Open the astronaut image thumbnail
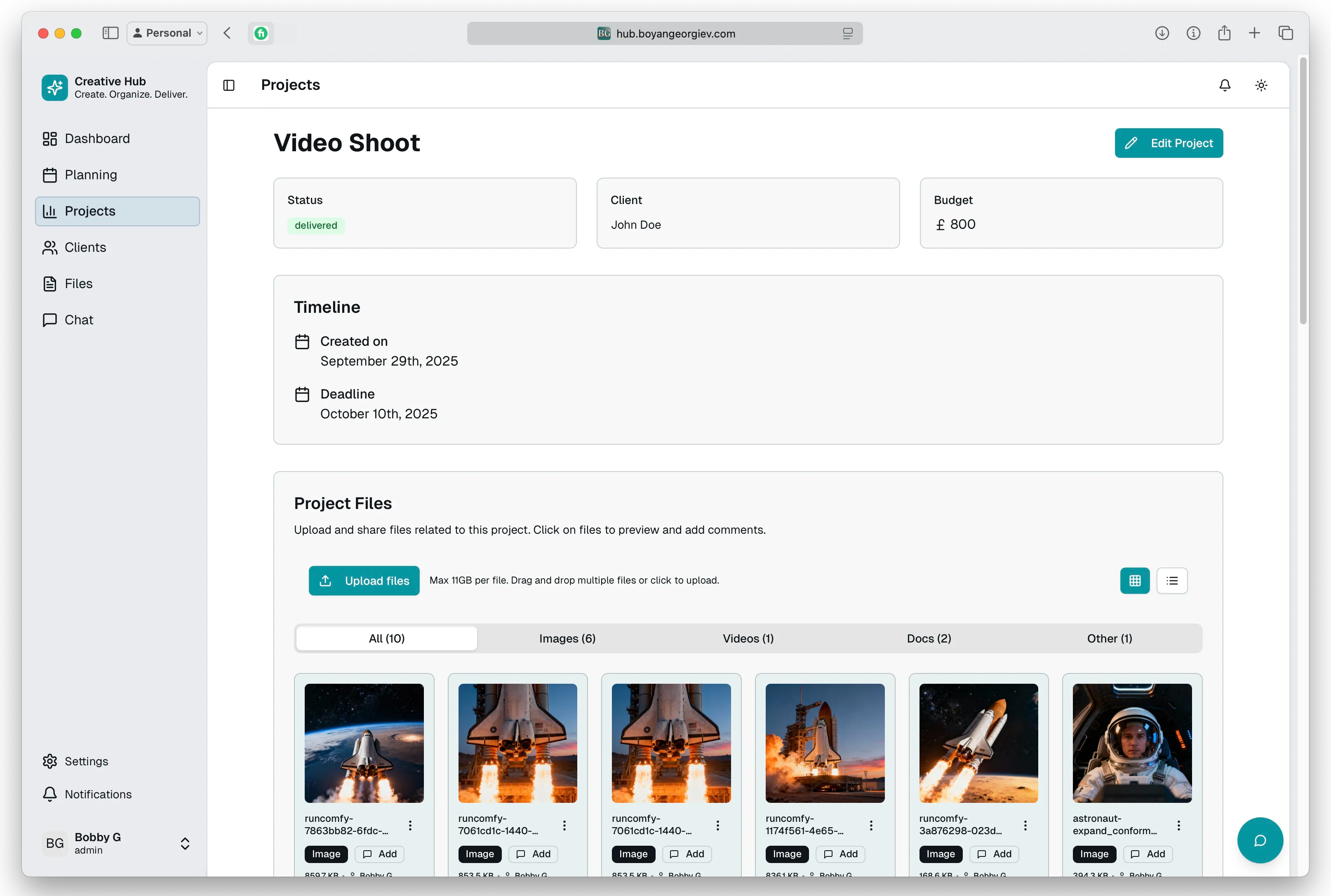This screenshot has height=896, width=1331. point(1131,743)
